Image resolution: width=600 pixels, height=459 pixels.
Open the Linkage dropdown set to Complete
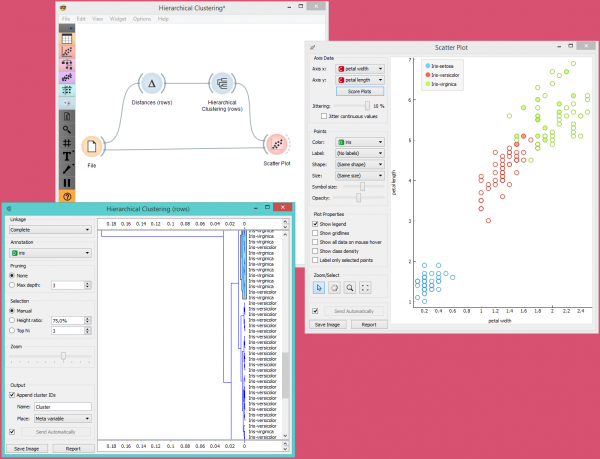[x=49, y=228]
